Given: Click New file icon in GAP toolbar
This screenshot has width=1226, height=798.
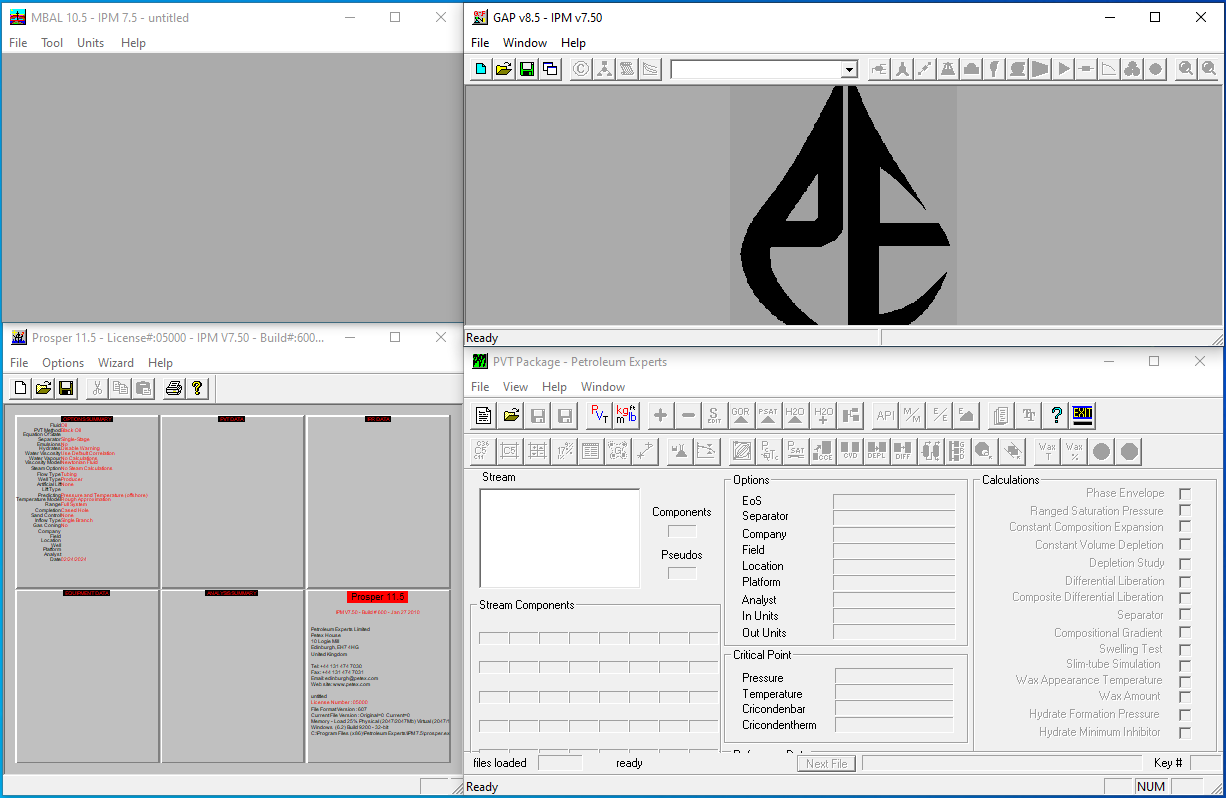Looking at the screenshot, I should (x=482, y=69).
